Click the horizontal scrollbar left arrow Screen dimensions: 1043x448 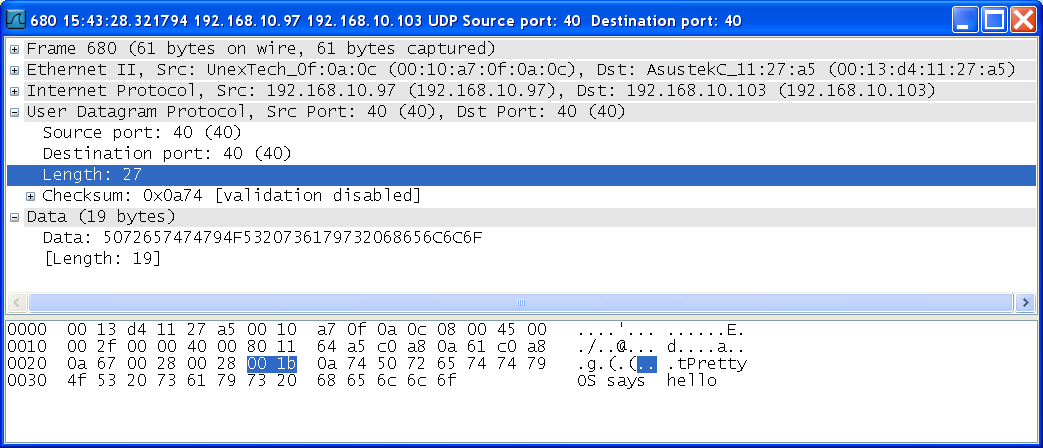tap(17, 303)
